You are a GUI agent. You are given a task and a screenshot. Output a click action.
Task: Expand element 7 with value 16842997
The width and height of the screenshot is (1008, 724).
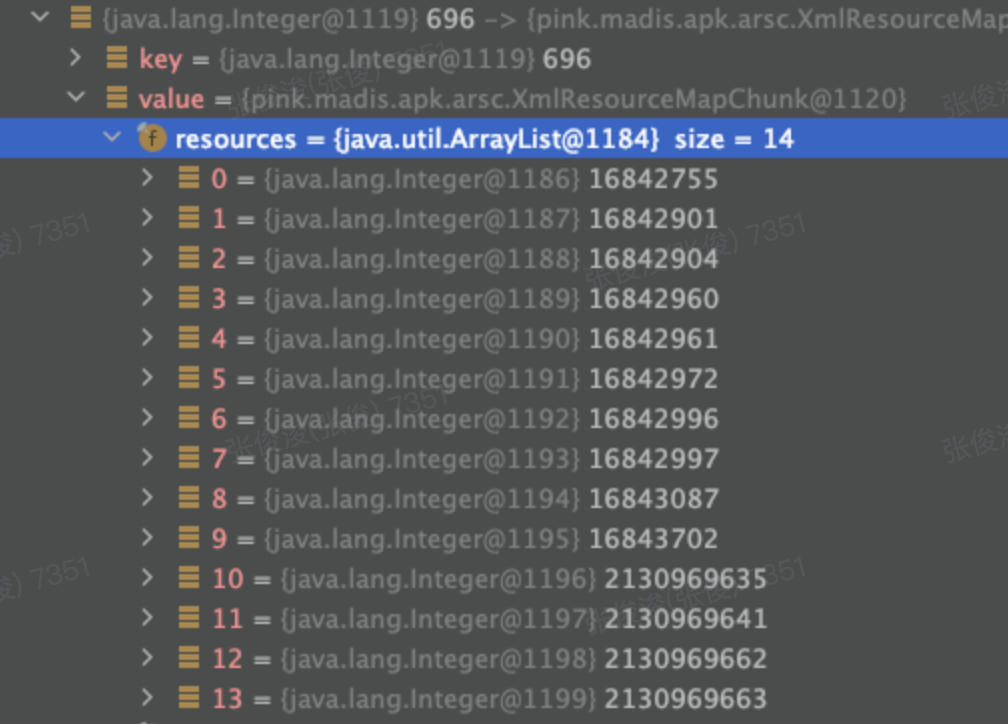[x=147, y=458]
